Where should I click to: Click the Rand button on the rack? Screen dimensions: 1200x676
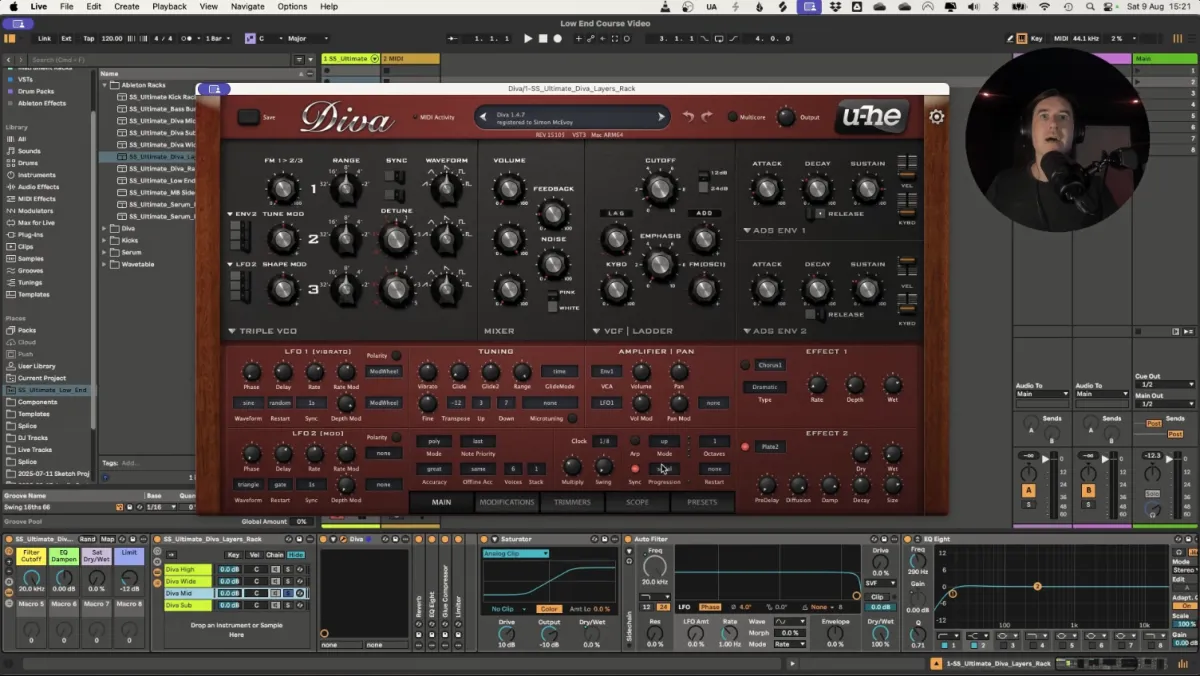click(88, 540)
